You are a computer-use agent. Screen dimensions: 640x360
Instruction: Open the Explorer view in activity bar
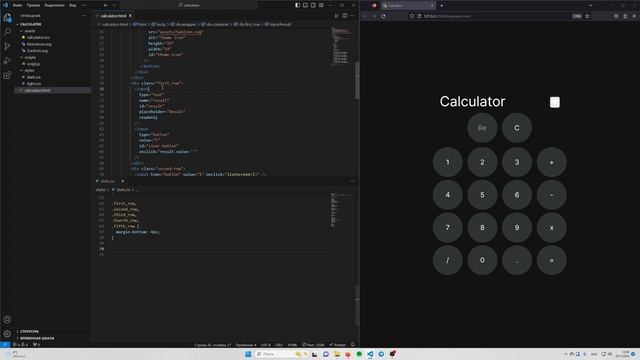pos(7,18)
